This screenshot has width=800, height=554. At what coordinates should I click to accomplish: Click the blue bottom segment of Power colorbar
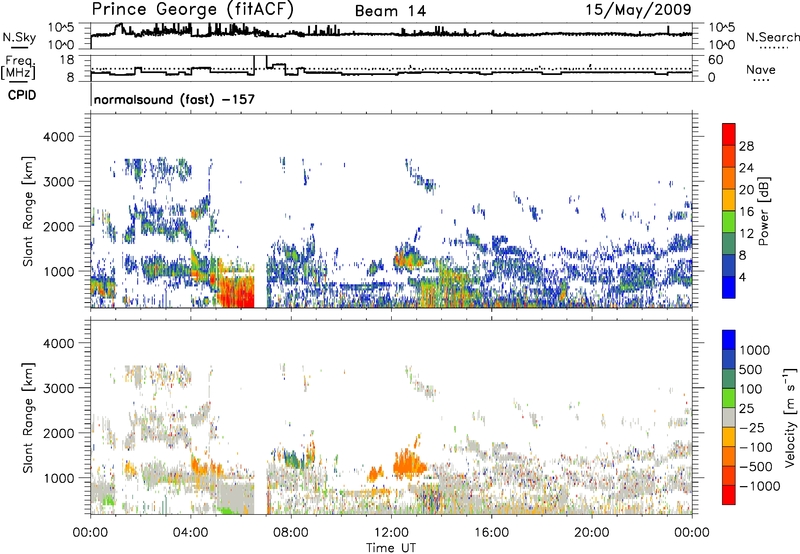729,287
